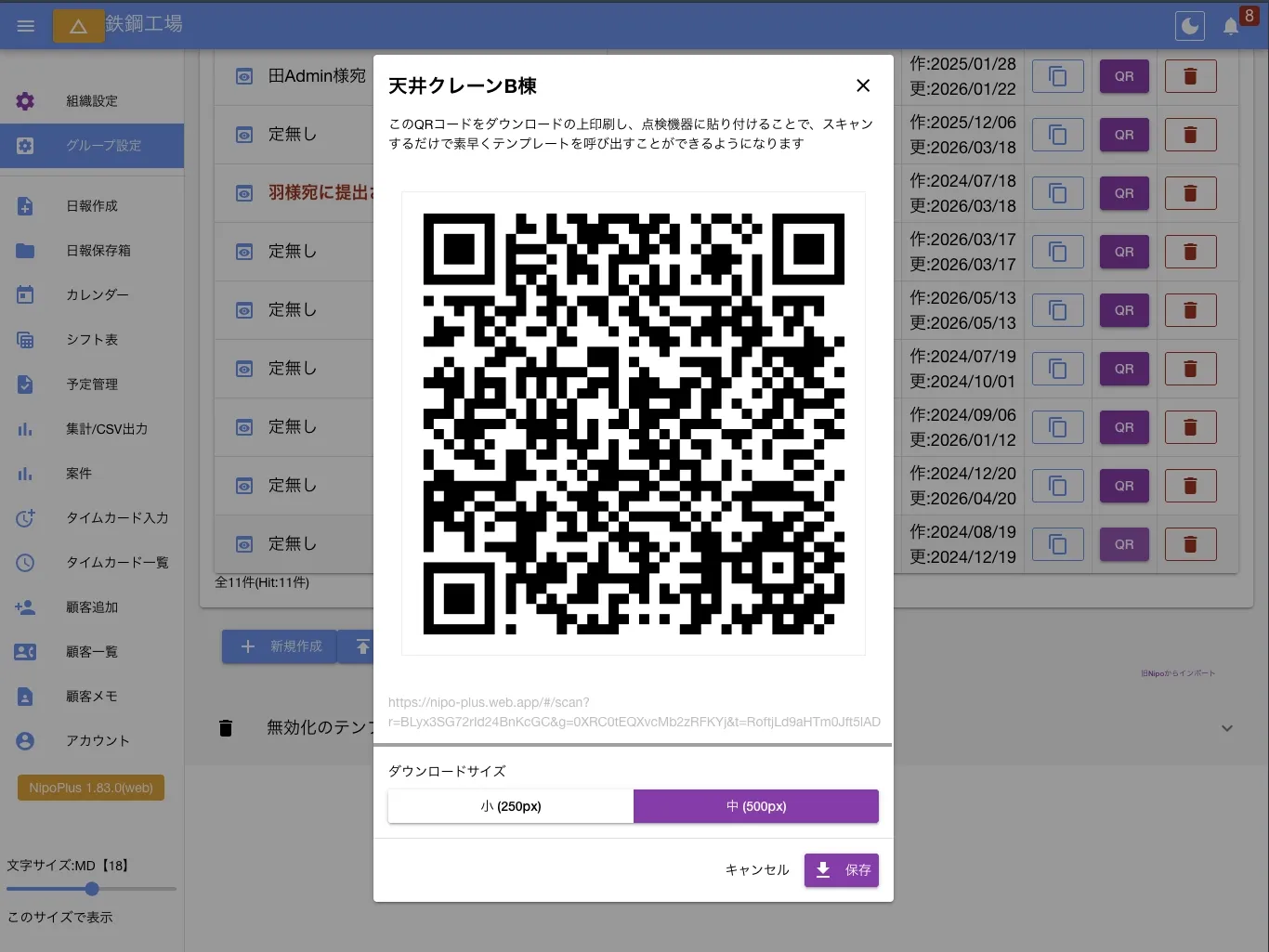1269x952 pixels.
Task: Click the 顧客メモ note icon
Action: [x=25, y=697]
